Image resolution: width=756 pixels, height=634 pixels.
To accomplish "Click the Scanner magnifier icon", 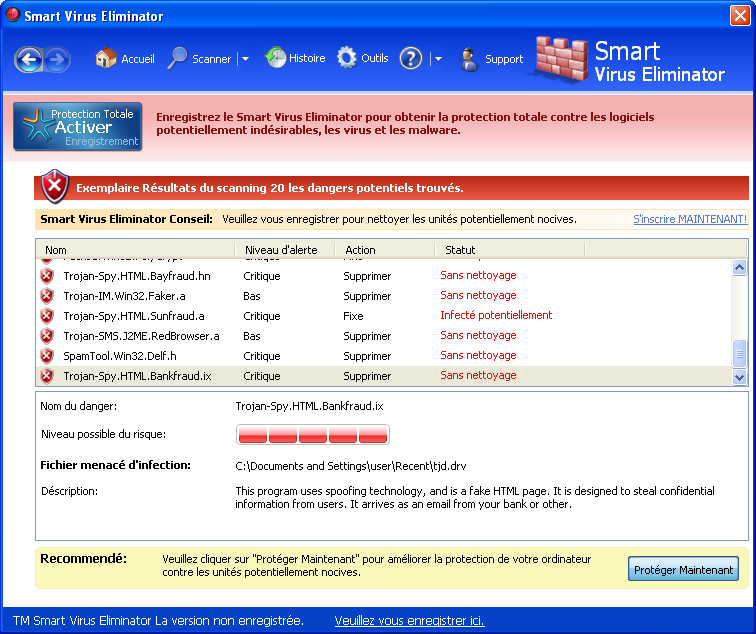I will click(177, 58).
